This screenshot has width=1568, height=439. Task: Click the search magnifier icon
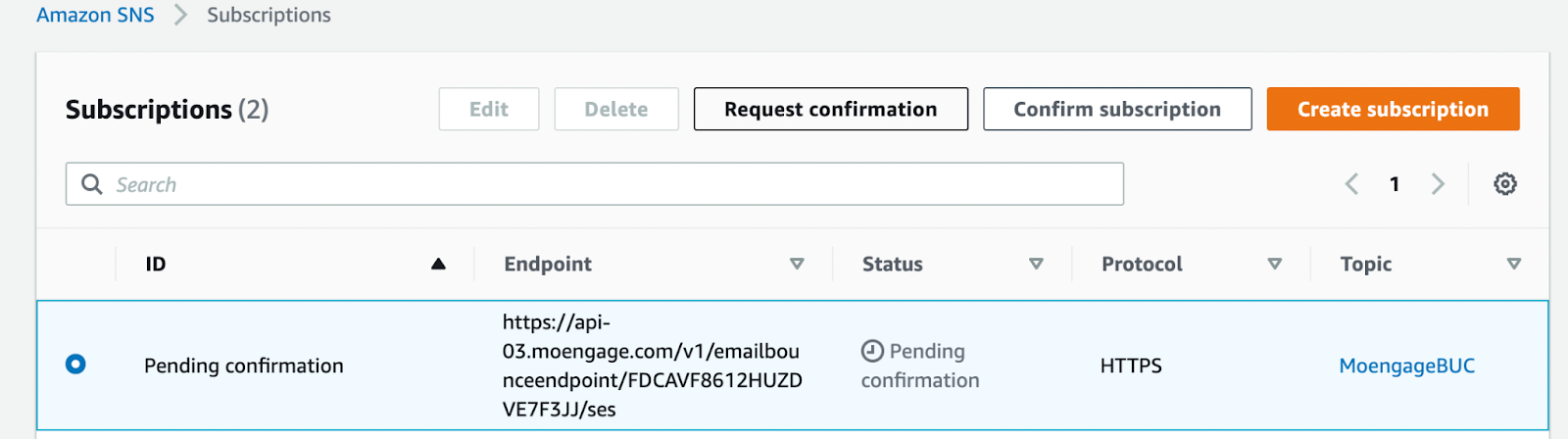[x=92, y=184]
